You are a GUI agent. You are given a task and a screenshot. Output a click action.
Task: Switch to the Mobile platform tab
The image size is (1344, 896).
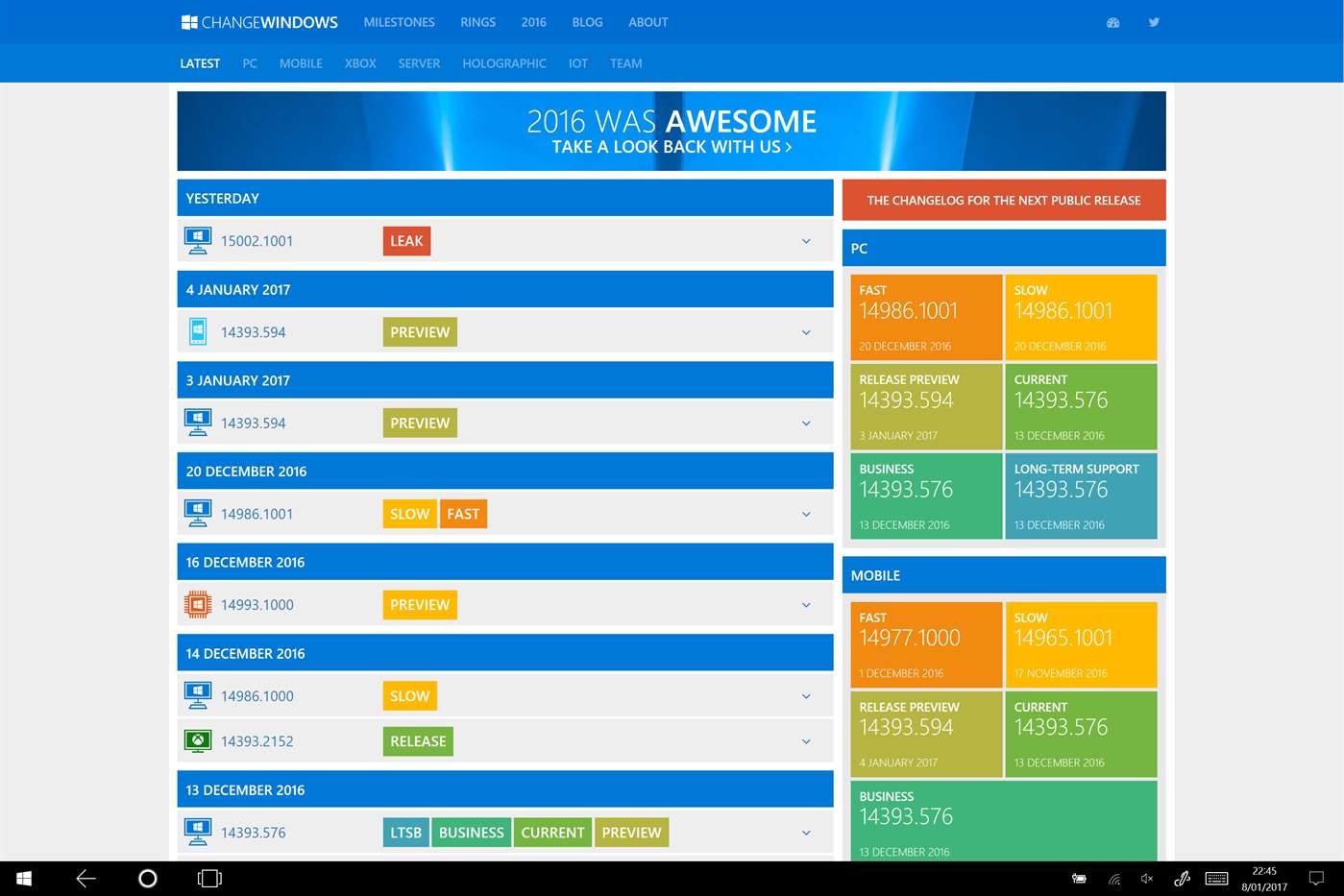click(301, 63)
